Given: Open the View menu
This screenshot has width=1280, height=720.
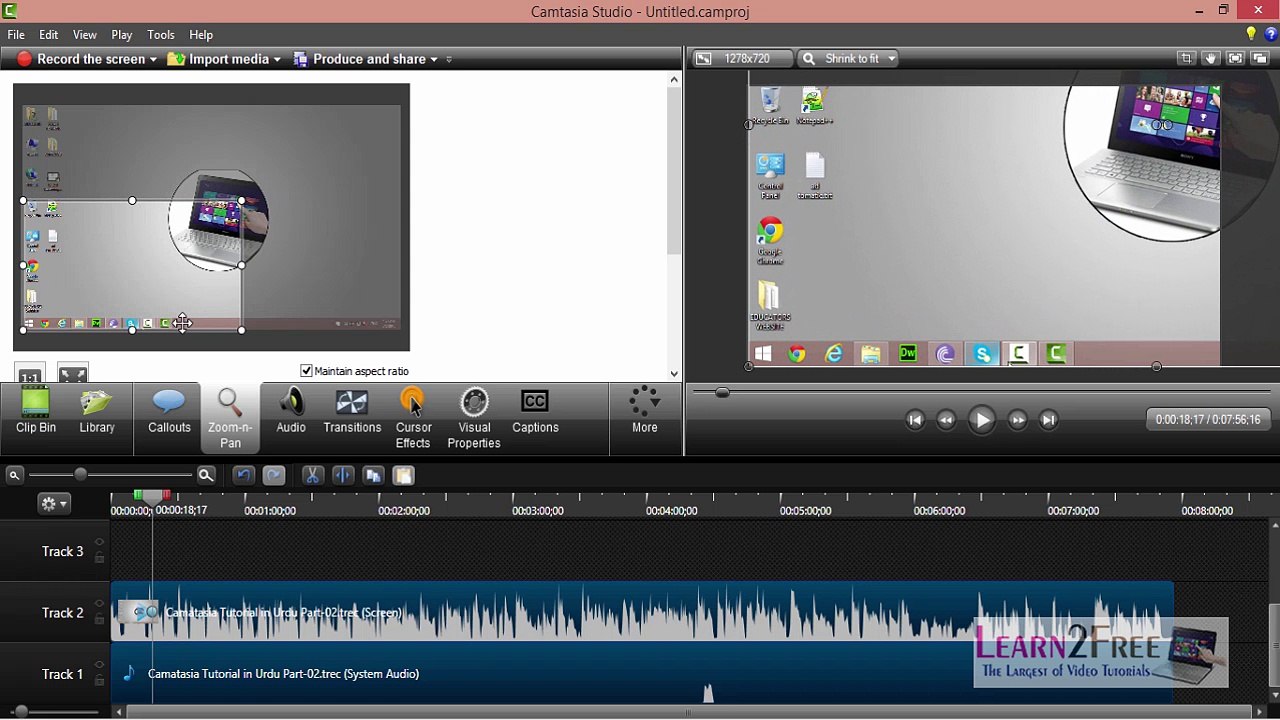Looking at the screenshot, I should 85,35.
